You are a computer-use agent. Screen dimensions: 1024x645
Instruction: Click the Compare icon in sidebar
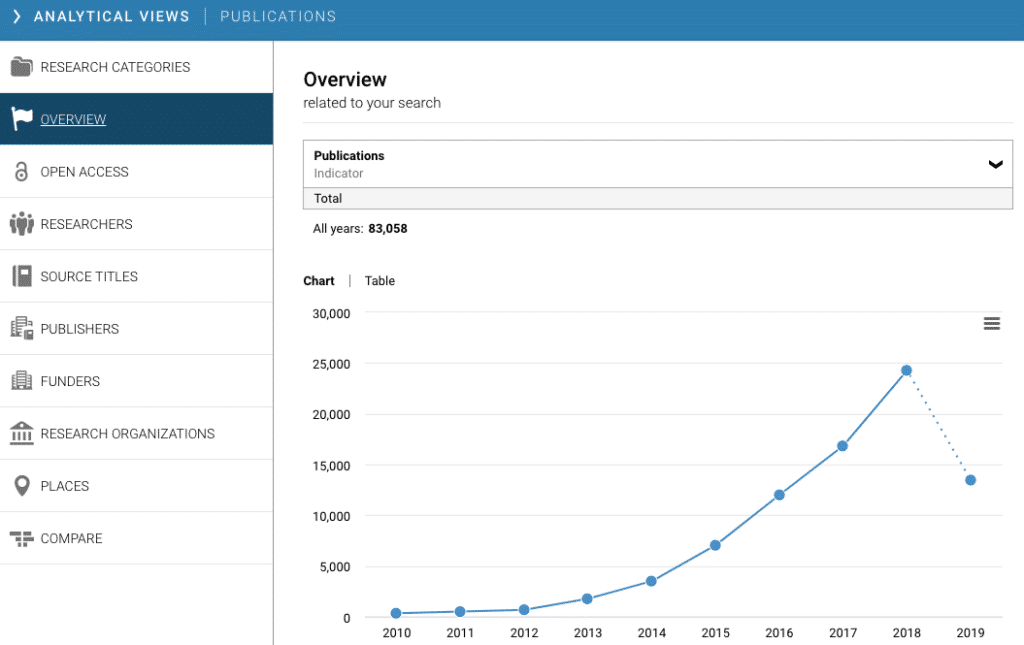21,538
